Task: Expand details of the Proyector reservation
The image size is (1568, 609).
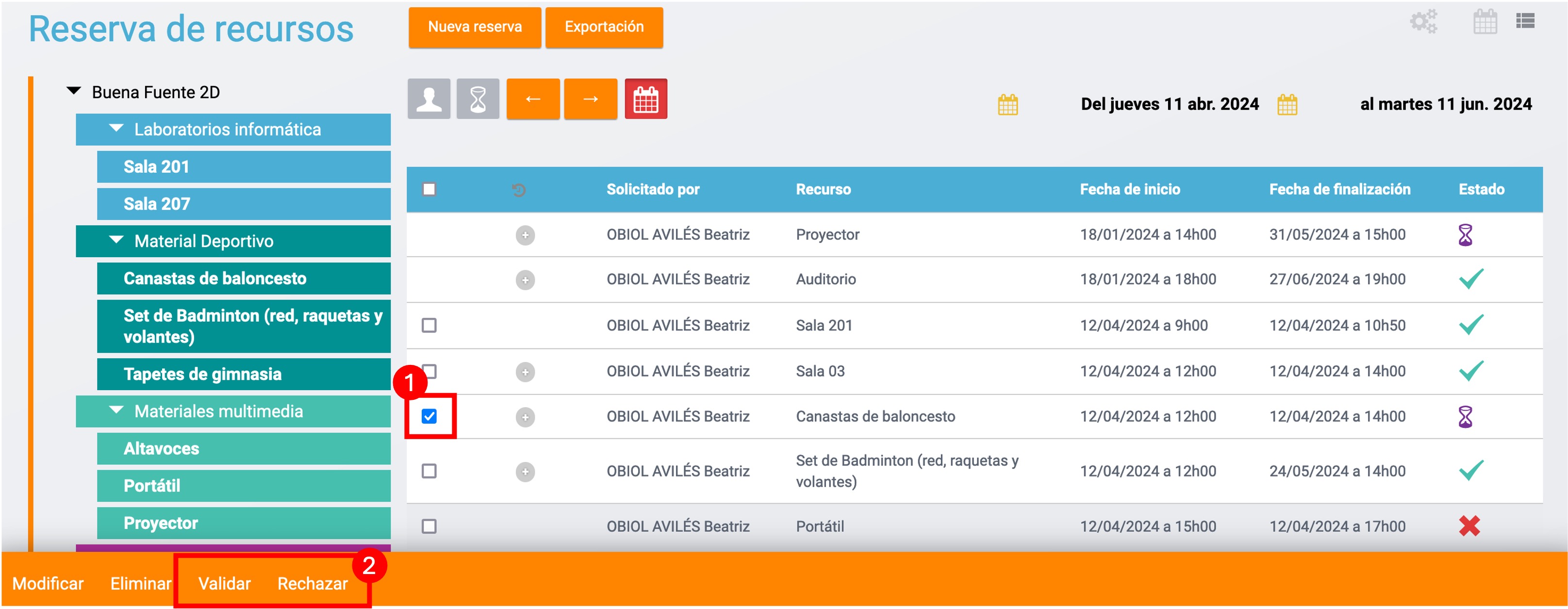Action: pyautogui.click(x=525, y=235)
